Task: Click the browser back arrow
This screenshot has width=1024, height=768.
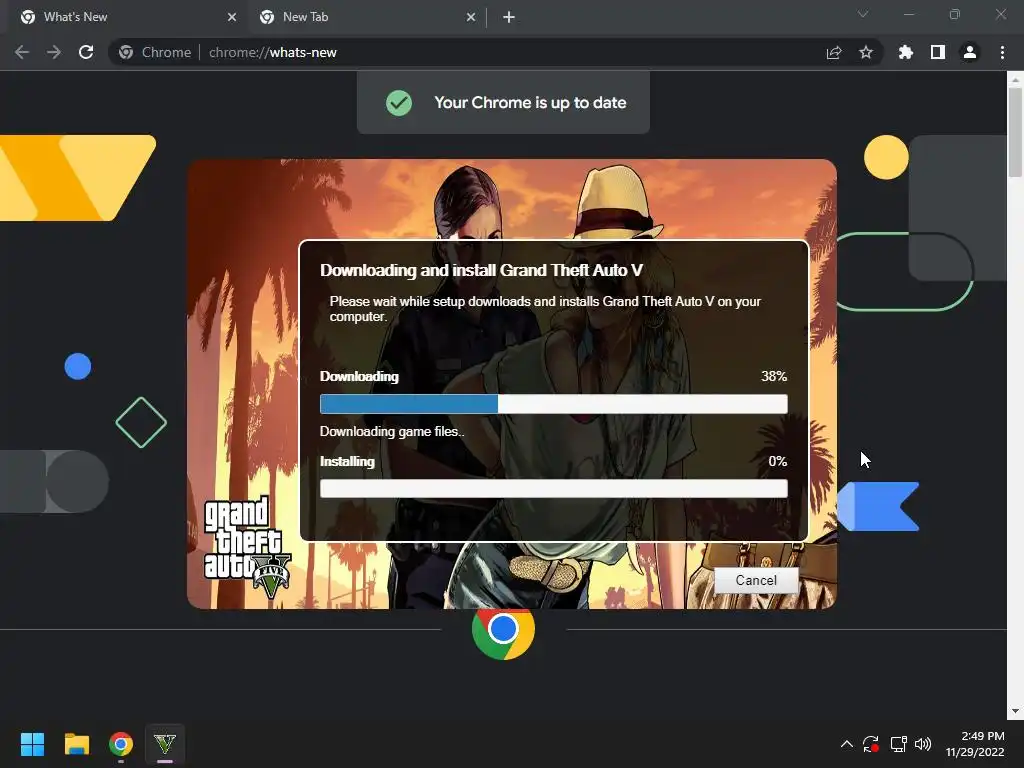Action: pyautogui.click(x=22, y=52)
